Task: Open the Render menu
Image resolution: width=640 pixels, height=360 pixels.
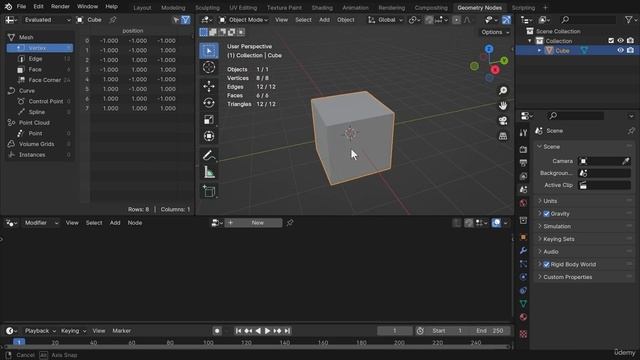Action: (60, 7)
